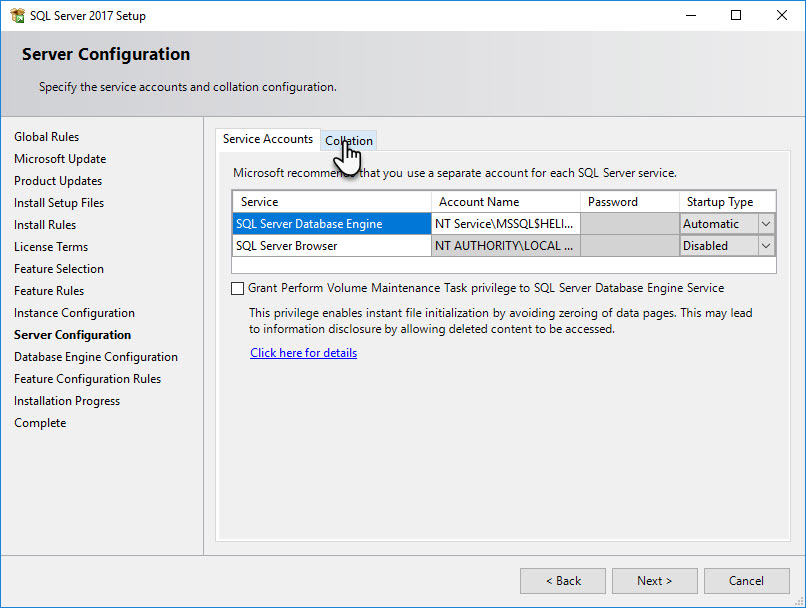Select the Service Accounts tab
The height and width of the screenshot is (608, 806).
tap(268, 139)
